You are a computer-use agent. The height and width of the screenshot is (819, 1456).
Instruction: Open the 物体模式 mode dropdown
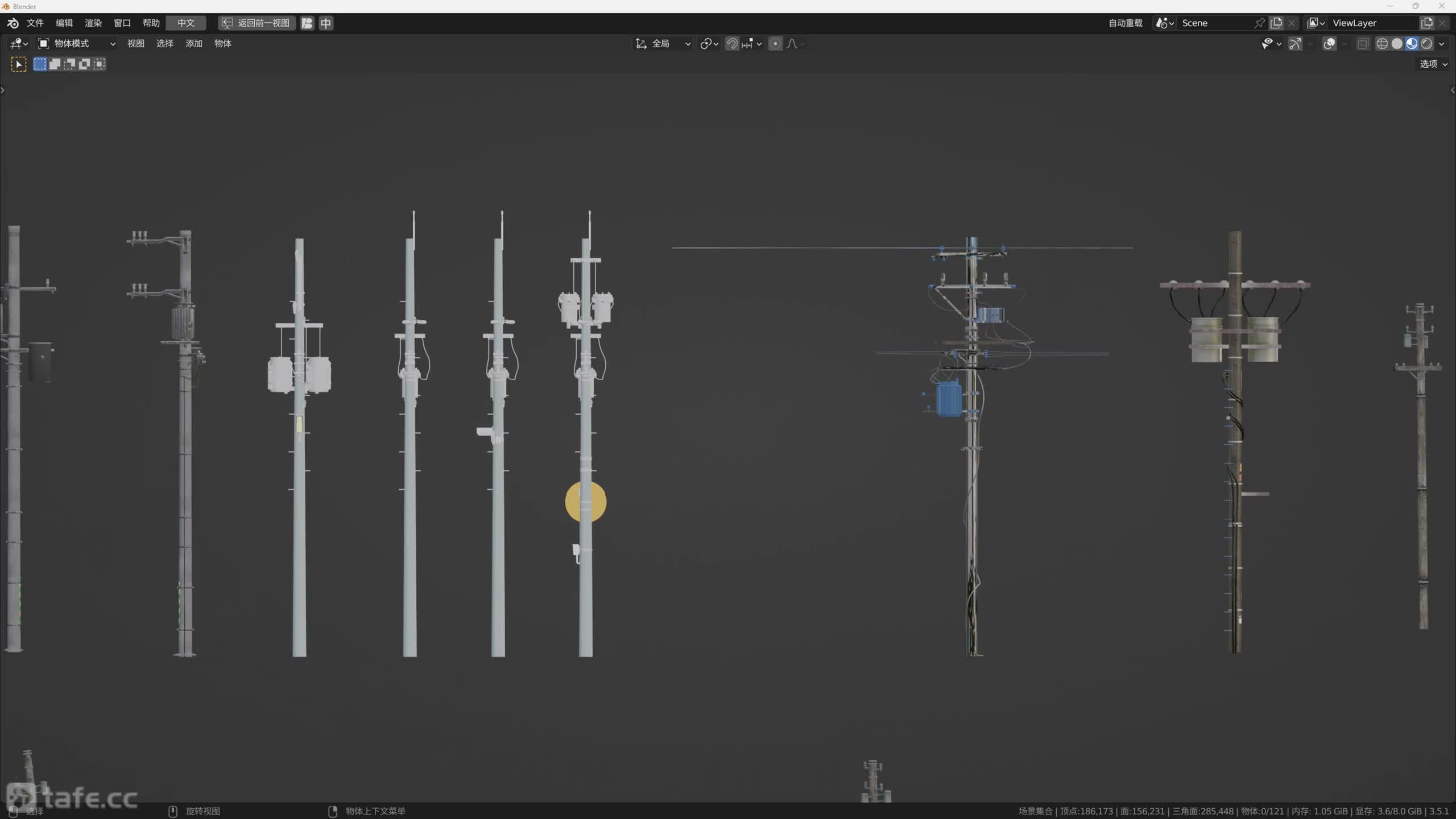(x=77, y=43)
